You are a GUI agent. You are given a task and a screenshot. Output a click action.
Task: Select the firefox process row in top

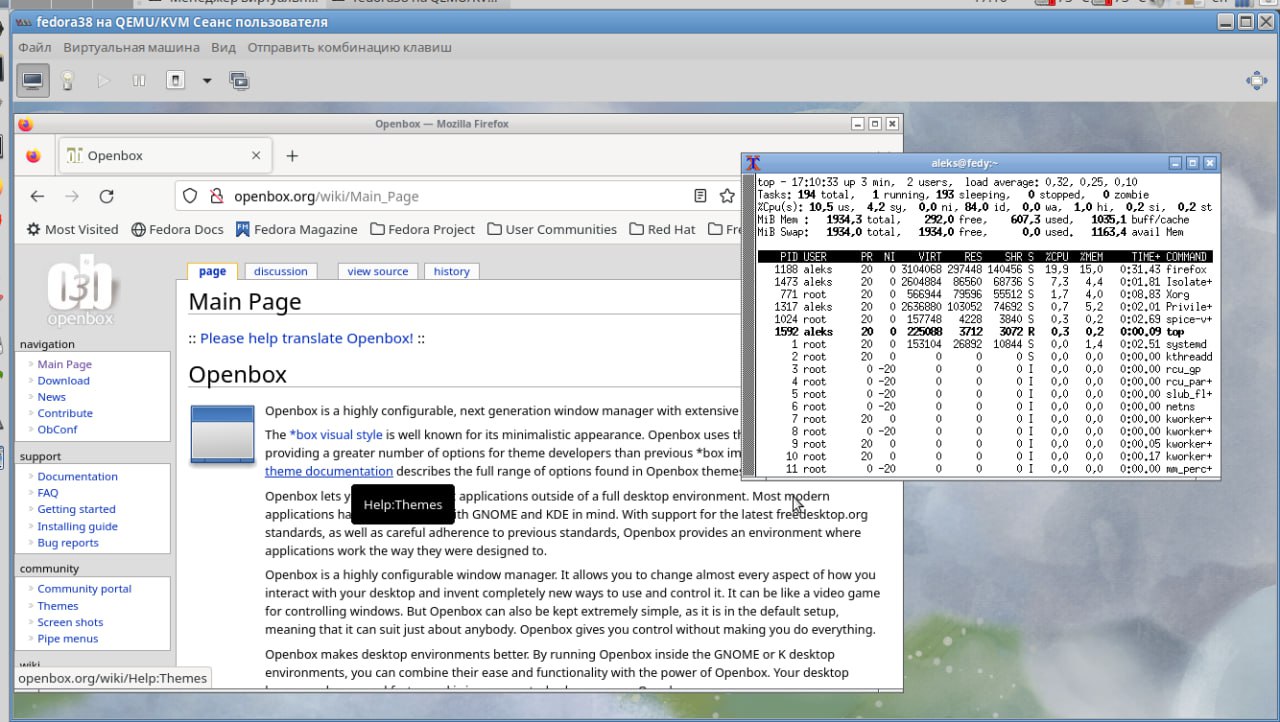point(985,270)
